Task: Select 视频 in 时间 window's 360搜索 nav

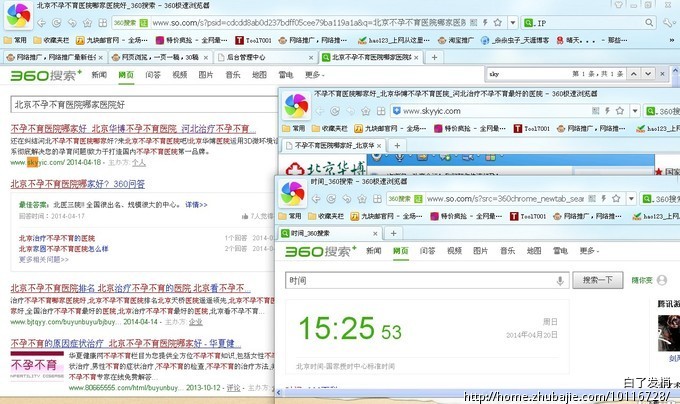Action: pos(454,251)
